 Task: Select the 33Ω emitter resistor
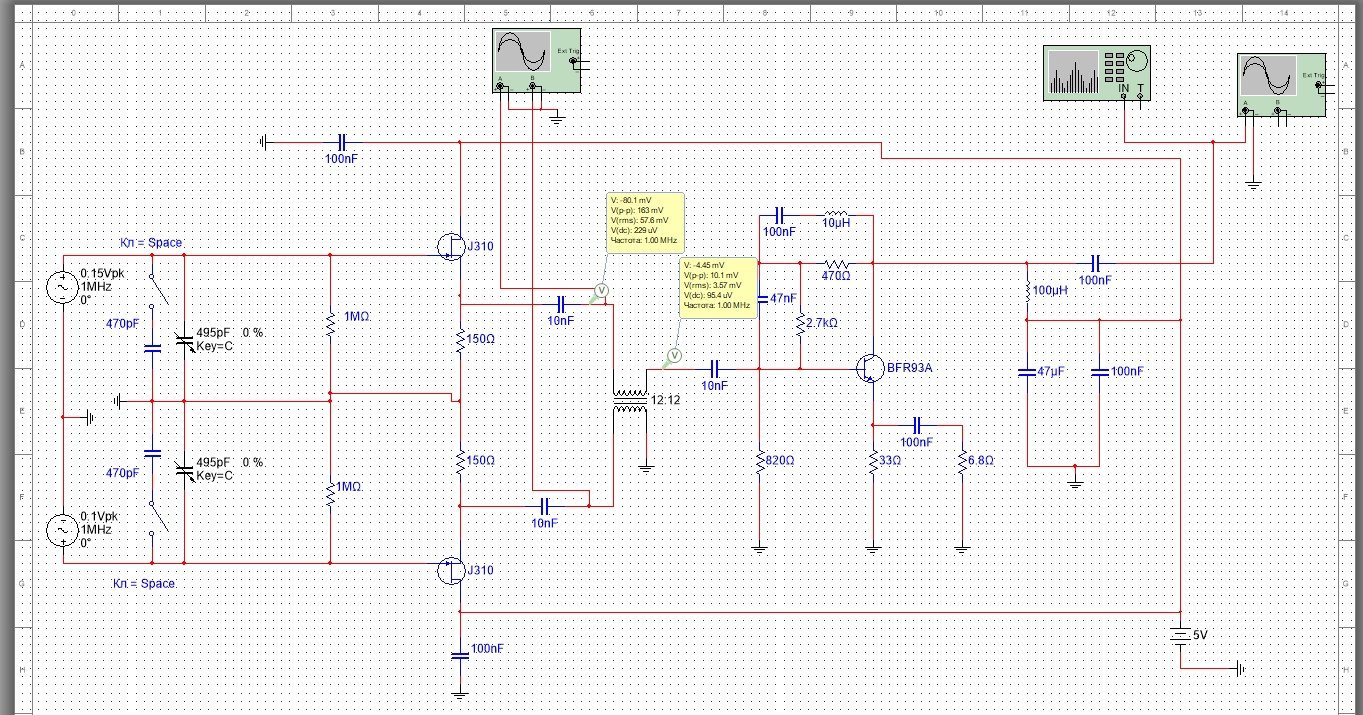pos(873,461)
